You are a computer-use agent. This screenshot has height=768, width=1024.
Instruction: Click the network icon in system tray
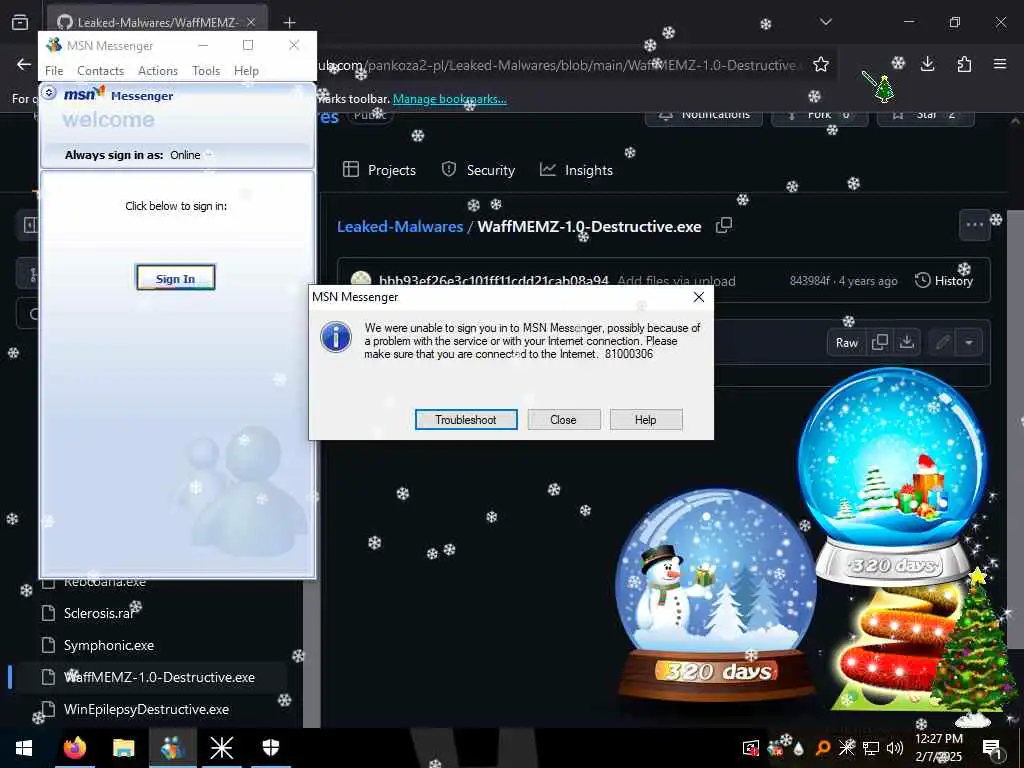pos(871,748)
